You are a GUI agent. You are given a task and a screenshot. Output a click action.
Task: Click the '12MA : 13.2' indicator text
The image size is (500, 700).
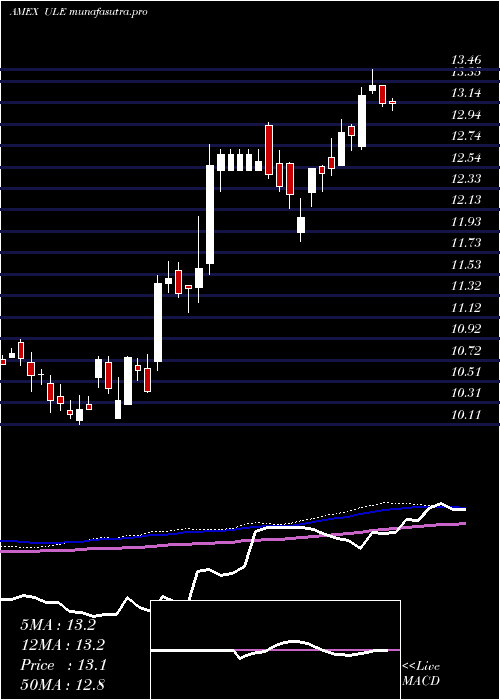pos(62,645)
